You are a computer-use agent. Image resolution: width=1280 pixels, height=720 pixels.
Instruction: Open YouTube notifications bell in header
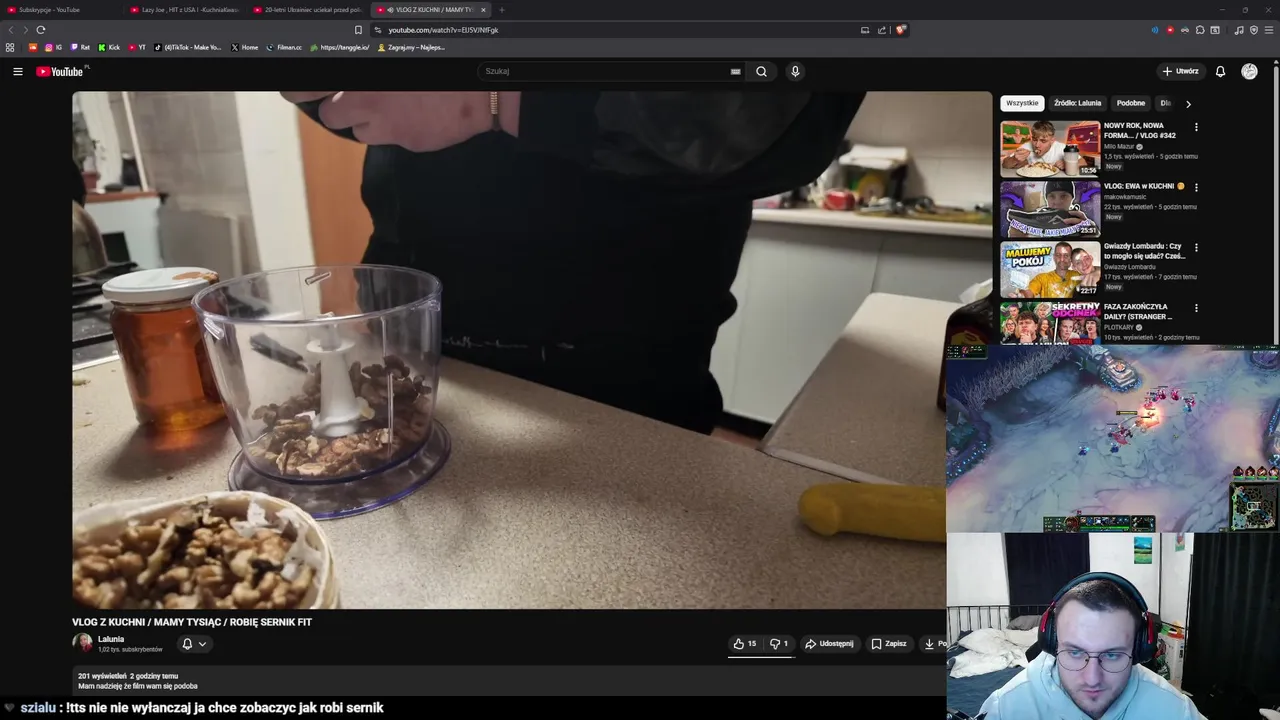[1220, 71]
